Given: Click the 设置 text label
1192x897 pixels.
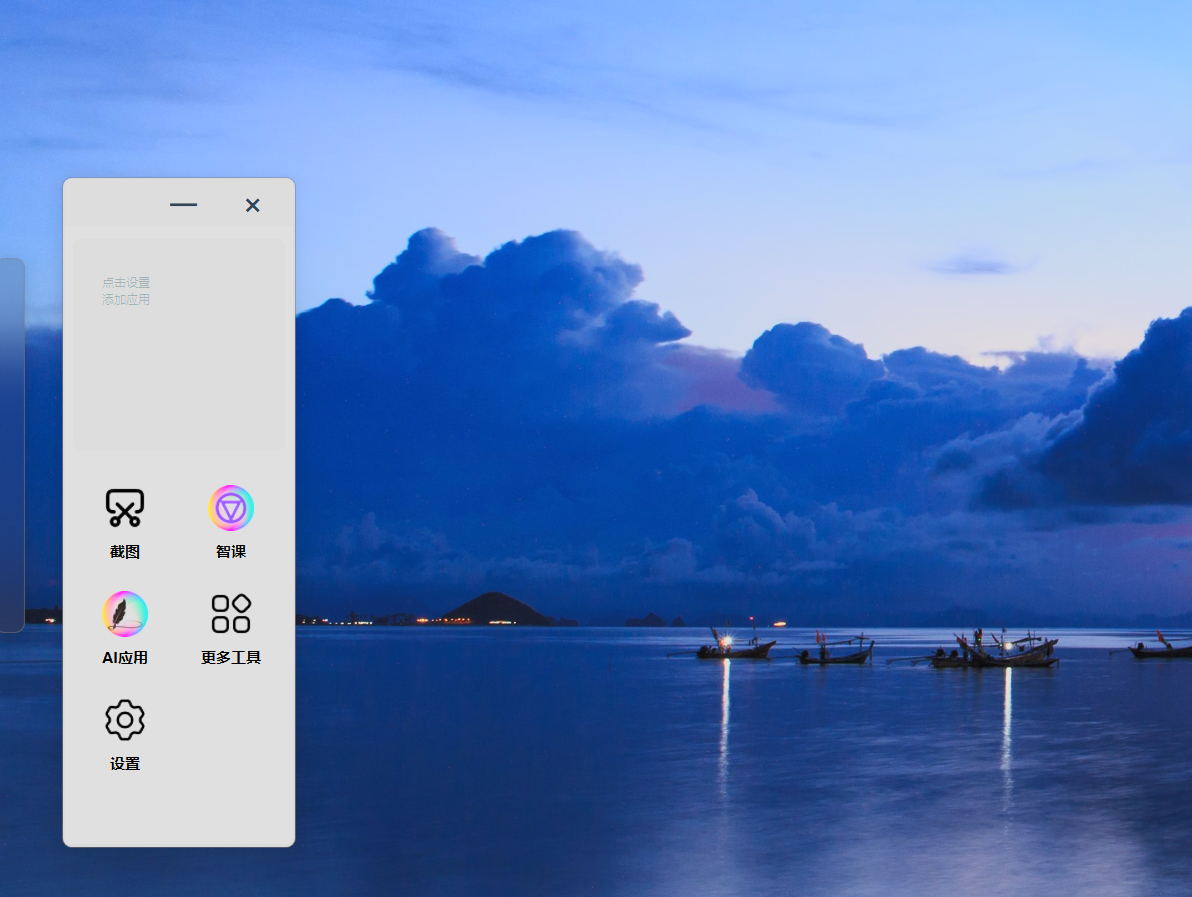Looking at the screenshot, I should pyautogui.click(x=125, y=764).
